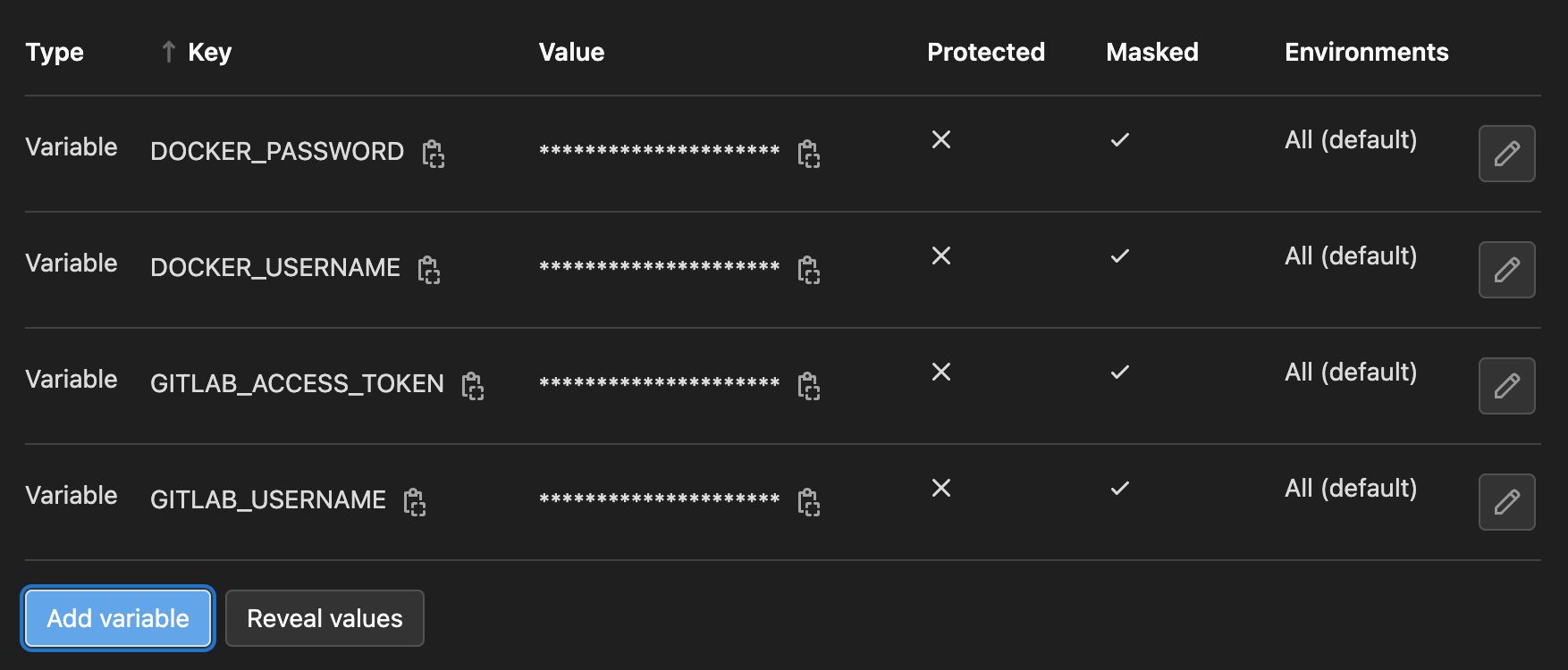Viewport: 1568px width, 670px height.
Task: Open environment scope for DOCKER_USERNAME
Action: pyautogui.click(x=1350, y=256)
